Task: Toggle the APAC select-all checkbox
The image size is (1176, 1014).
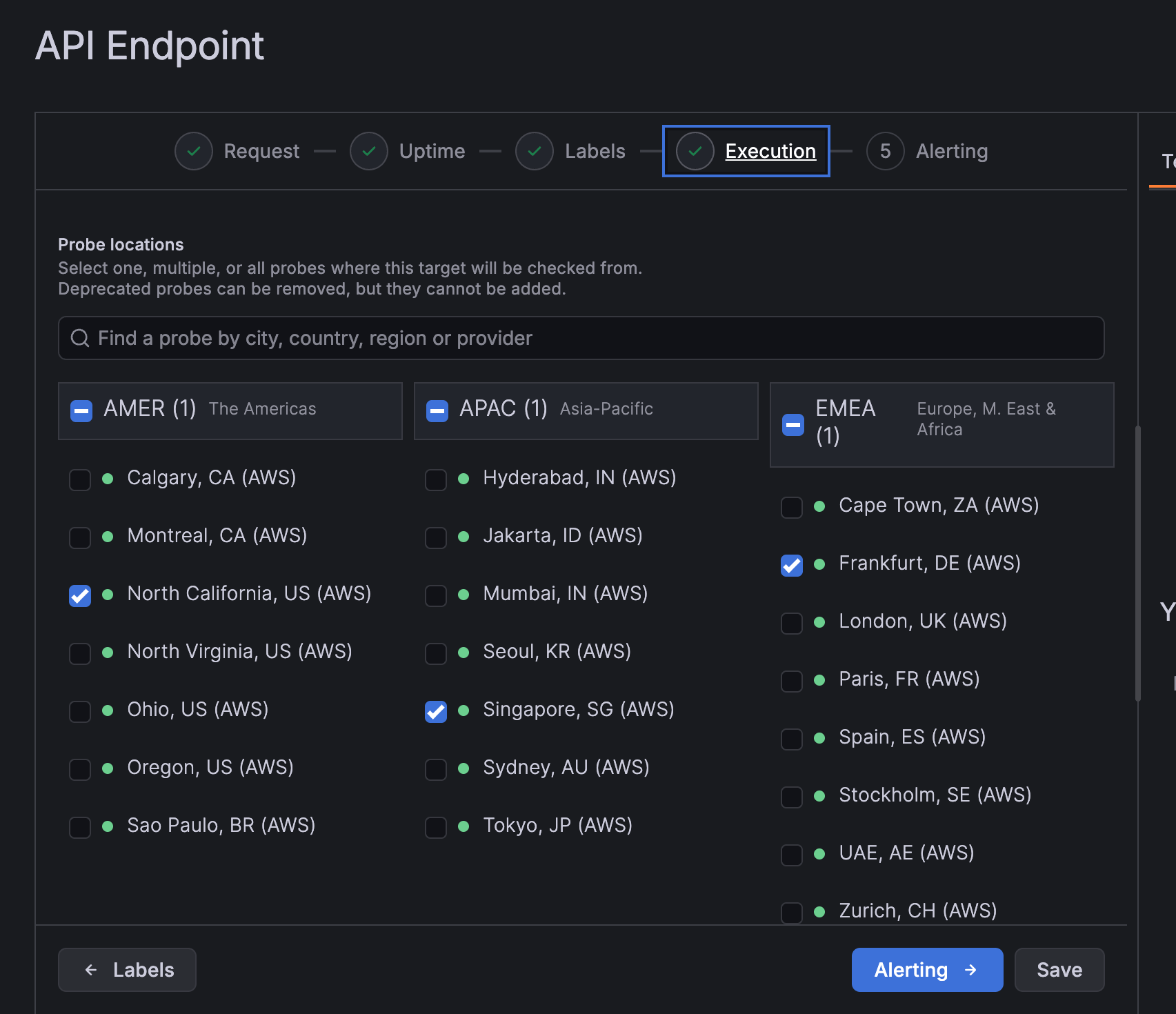Action: pos(436,410)
